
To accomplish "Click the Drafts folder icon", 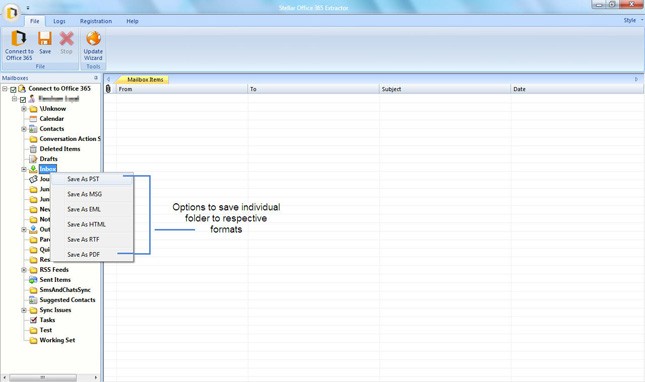I will [33, 159].
